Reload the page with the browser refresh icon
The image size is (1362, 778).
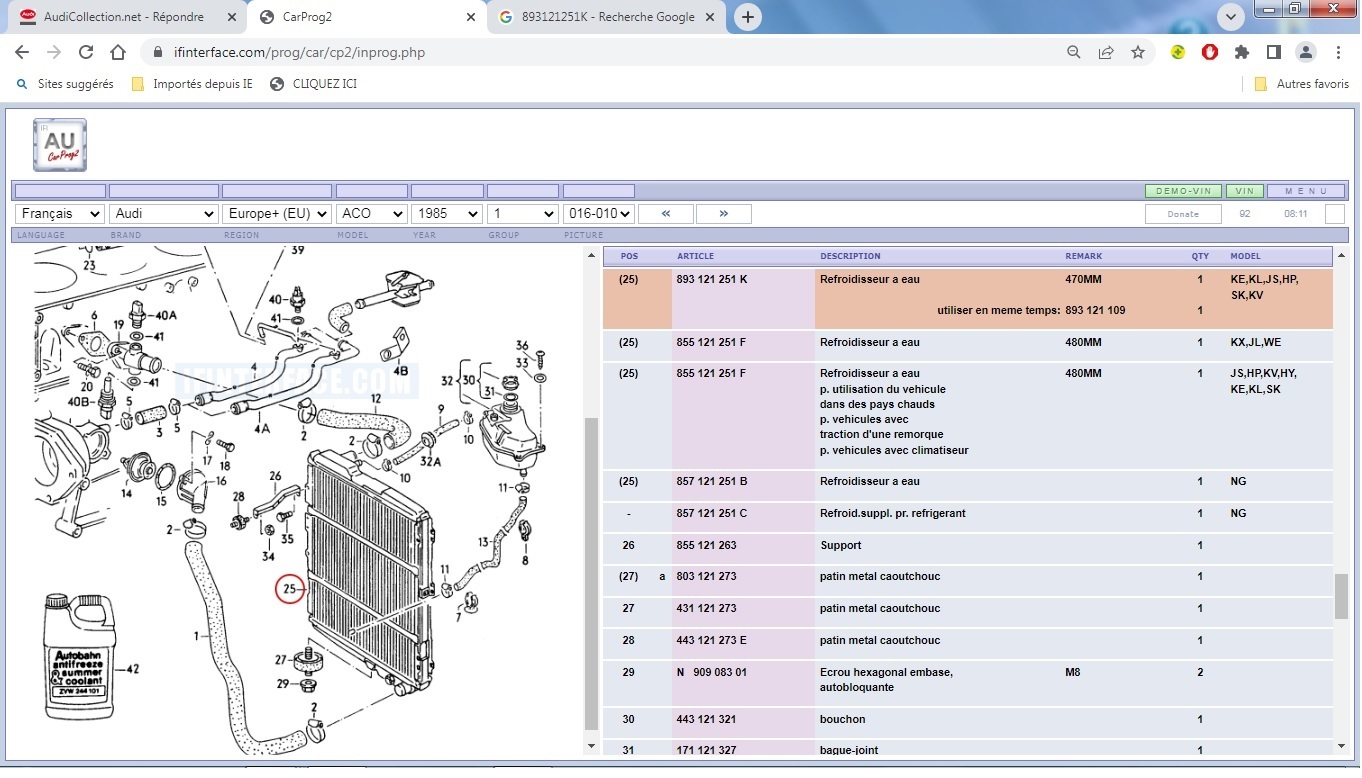[x=86, y=52]
